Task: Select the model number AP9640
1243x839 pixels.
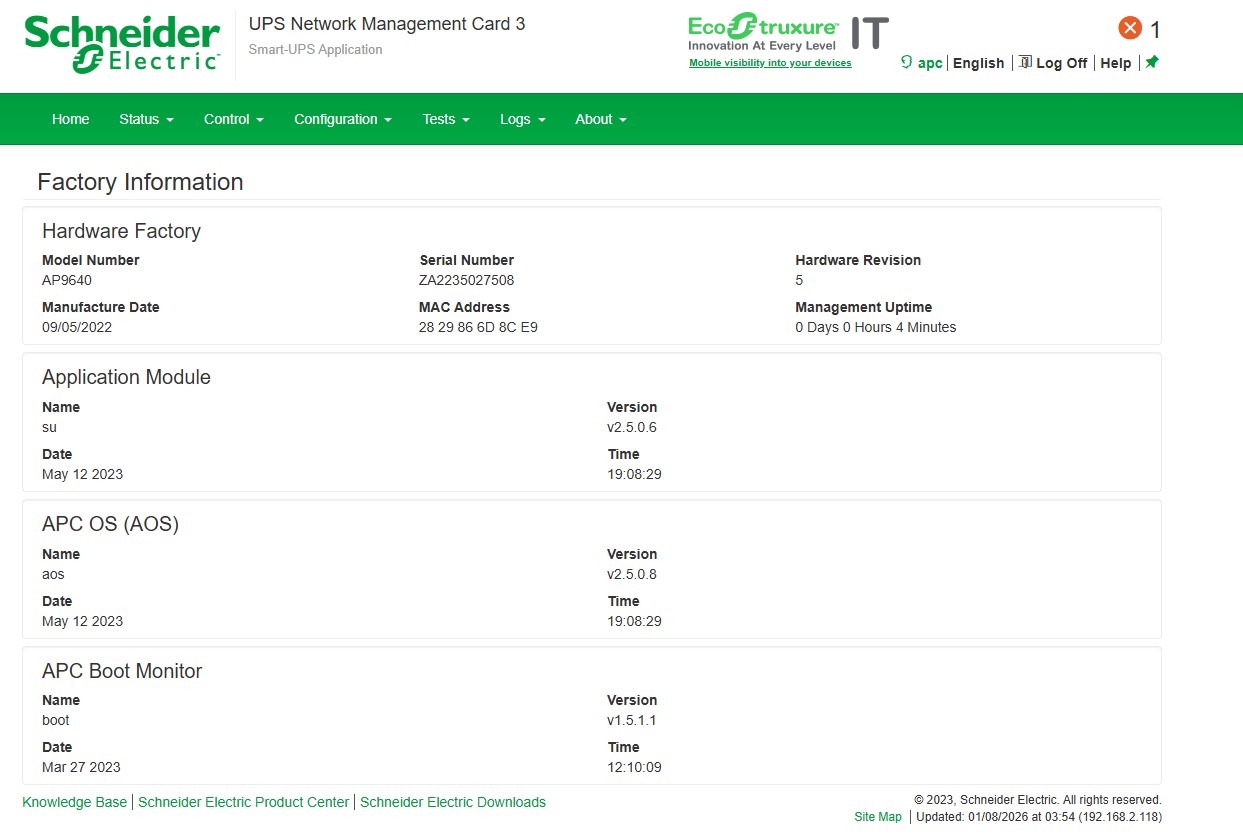Action: click(67, 280)
